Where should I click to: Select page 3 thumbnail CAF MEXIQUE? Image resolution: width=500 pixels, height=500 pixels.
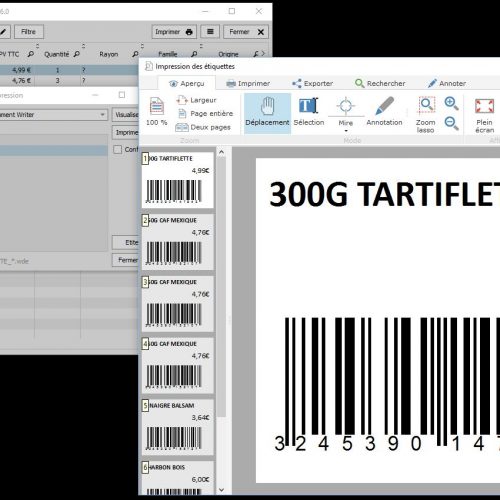click(178, 304)
